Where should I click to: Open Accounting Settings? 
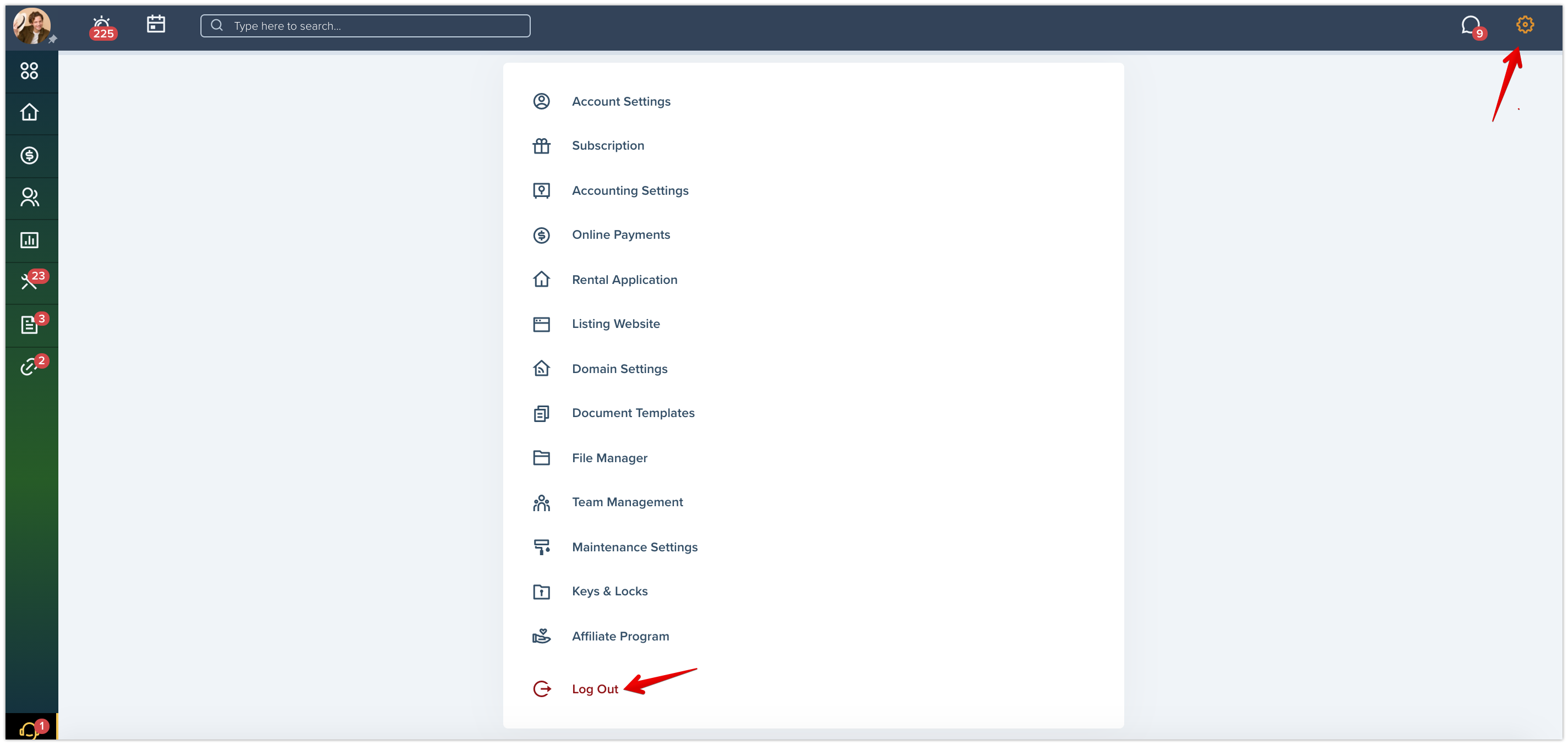click(630, 191)
